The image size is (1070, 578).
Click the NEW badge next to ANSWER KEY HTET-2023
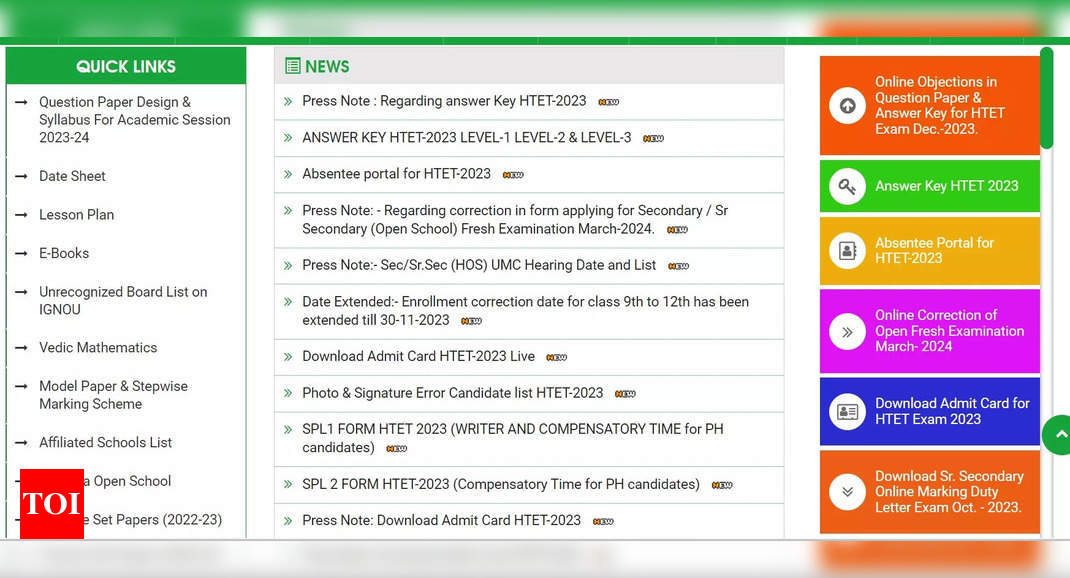pos(653,138)
